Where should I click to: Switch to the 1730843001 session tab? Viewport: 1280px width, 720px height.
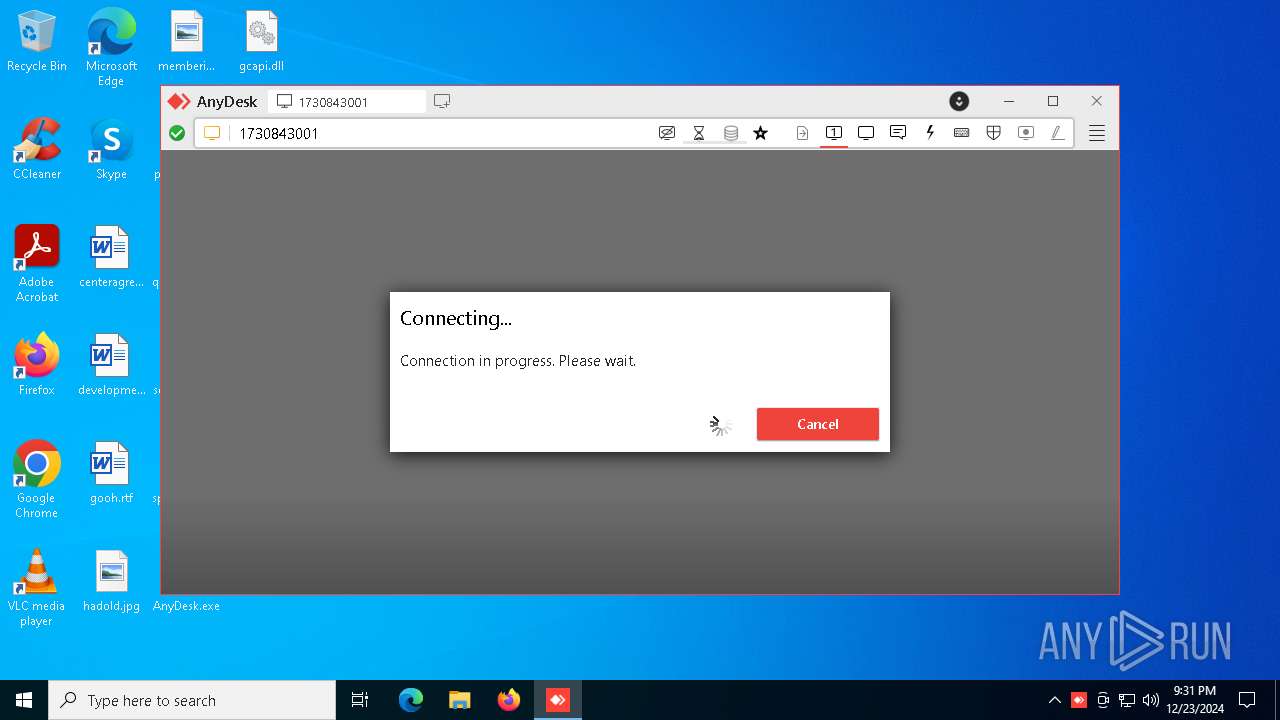(346, 102)
